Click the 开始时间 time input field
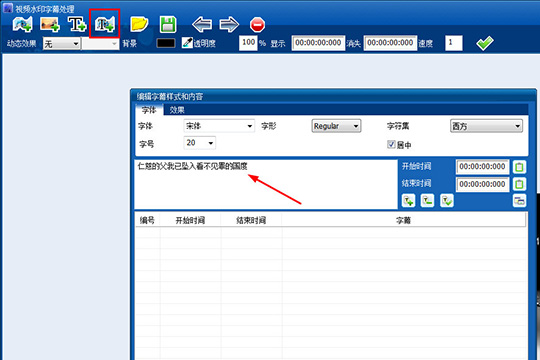Viewport: 540px width, 360px height. point(482,167)
